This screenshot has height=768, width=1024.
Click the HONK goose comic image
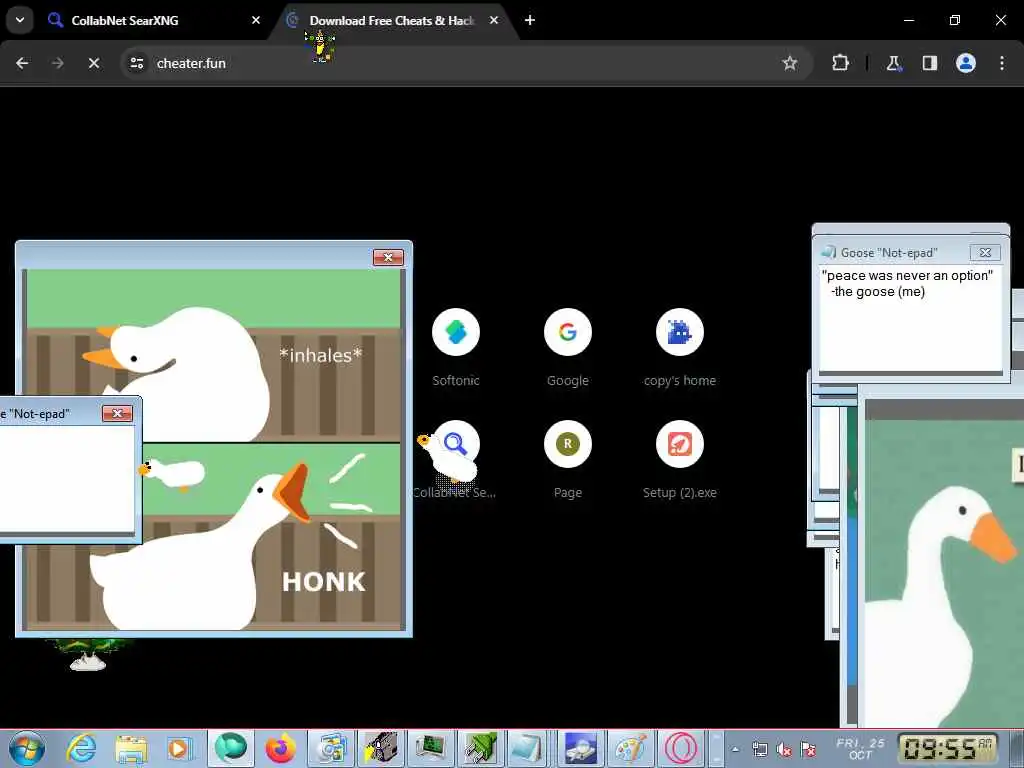214,449
